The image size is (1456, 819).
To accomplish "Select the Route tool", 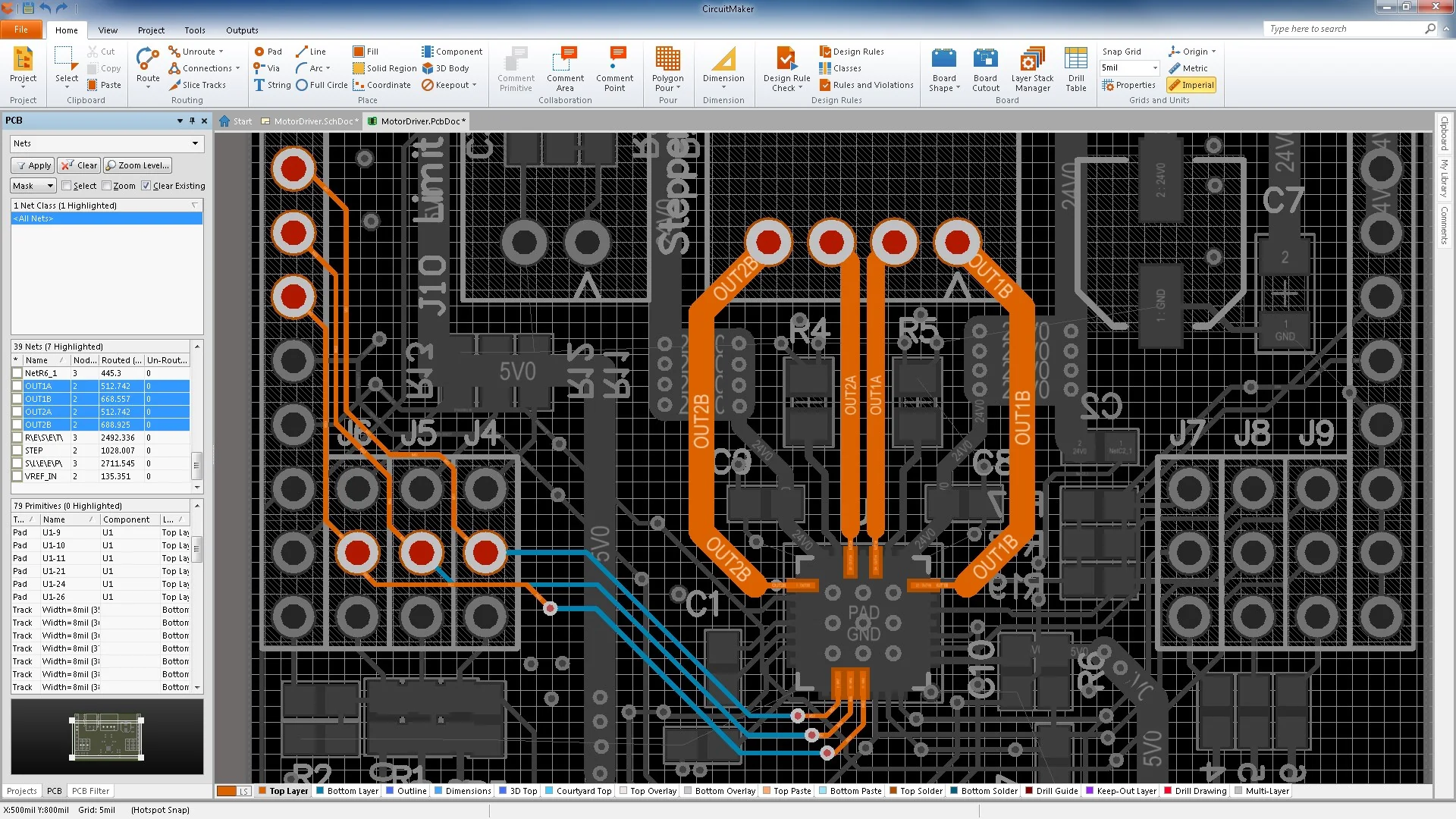I will point(149,67).
